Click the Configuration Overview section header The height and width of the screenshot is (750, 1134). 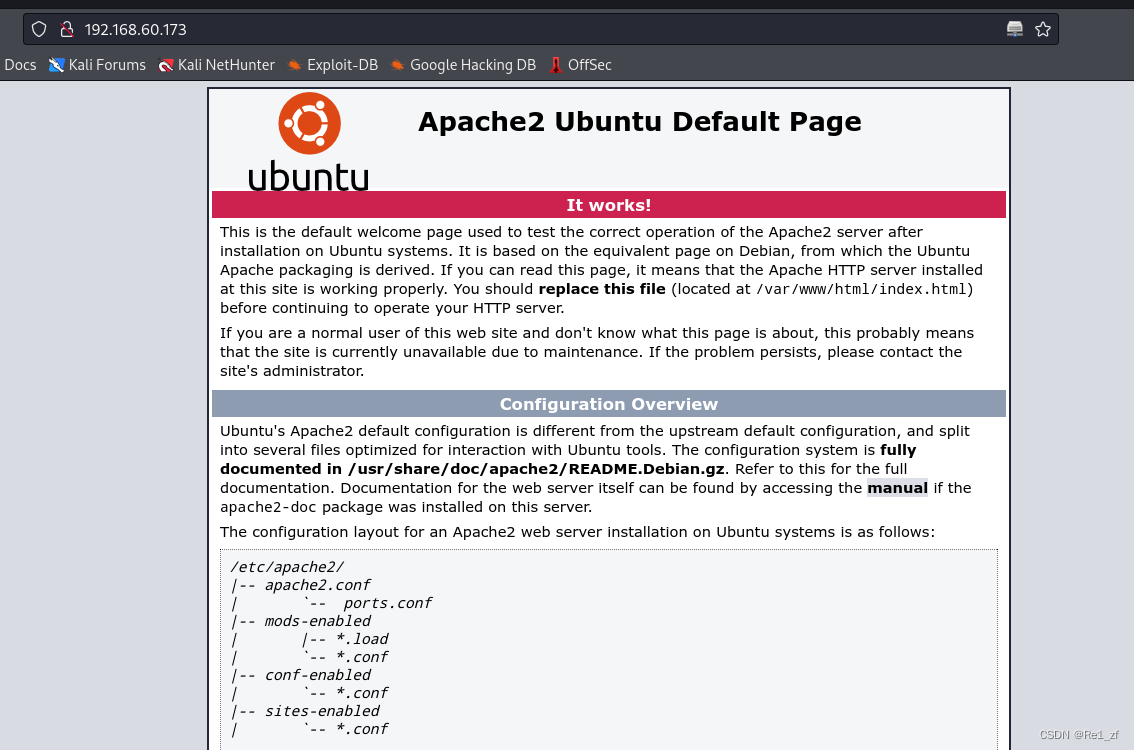(608, 404)
